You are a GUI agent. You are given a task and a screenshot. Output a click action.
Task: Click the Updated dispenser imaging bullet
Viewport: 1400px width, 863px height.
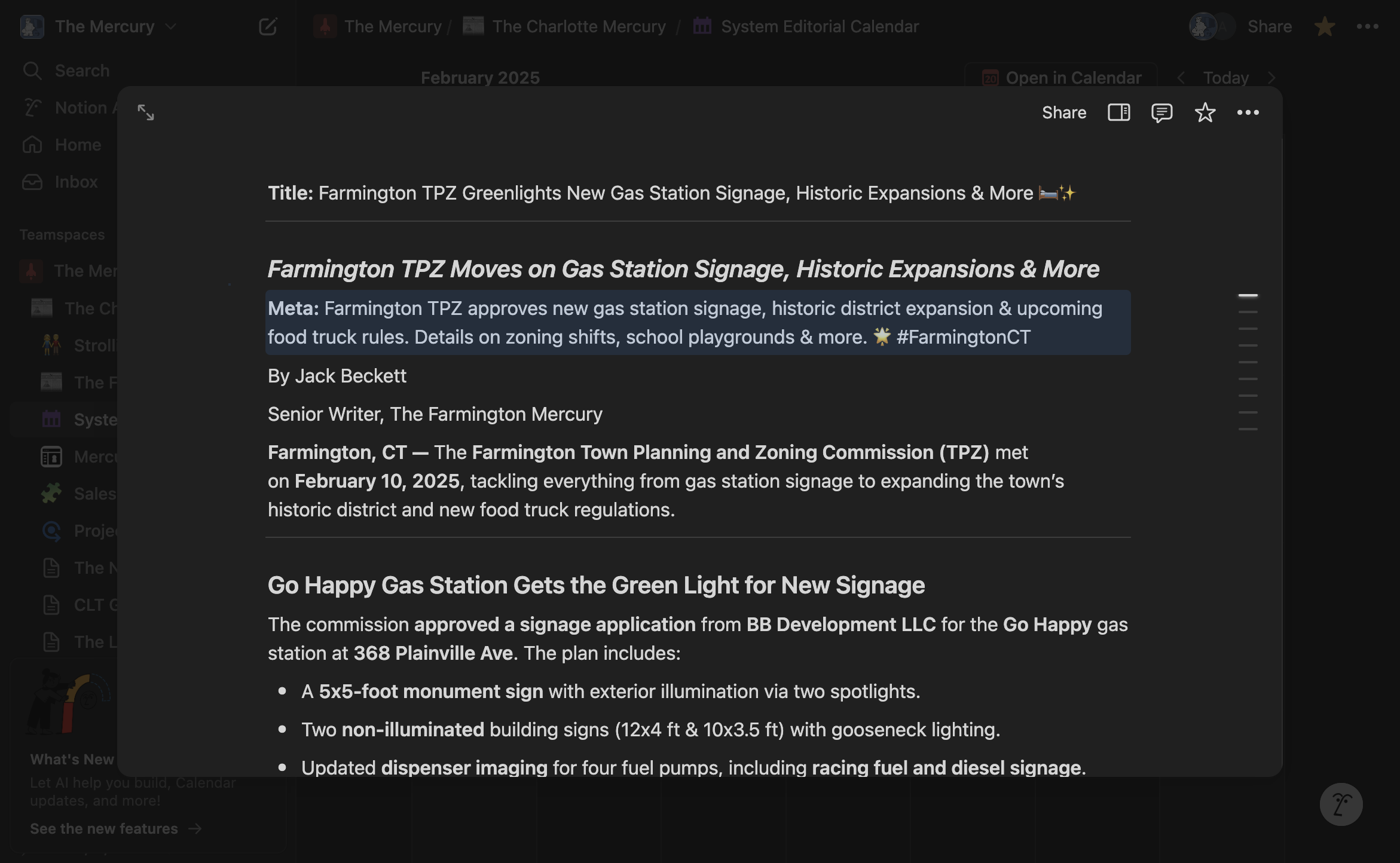(693, 767)
